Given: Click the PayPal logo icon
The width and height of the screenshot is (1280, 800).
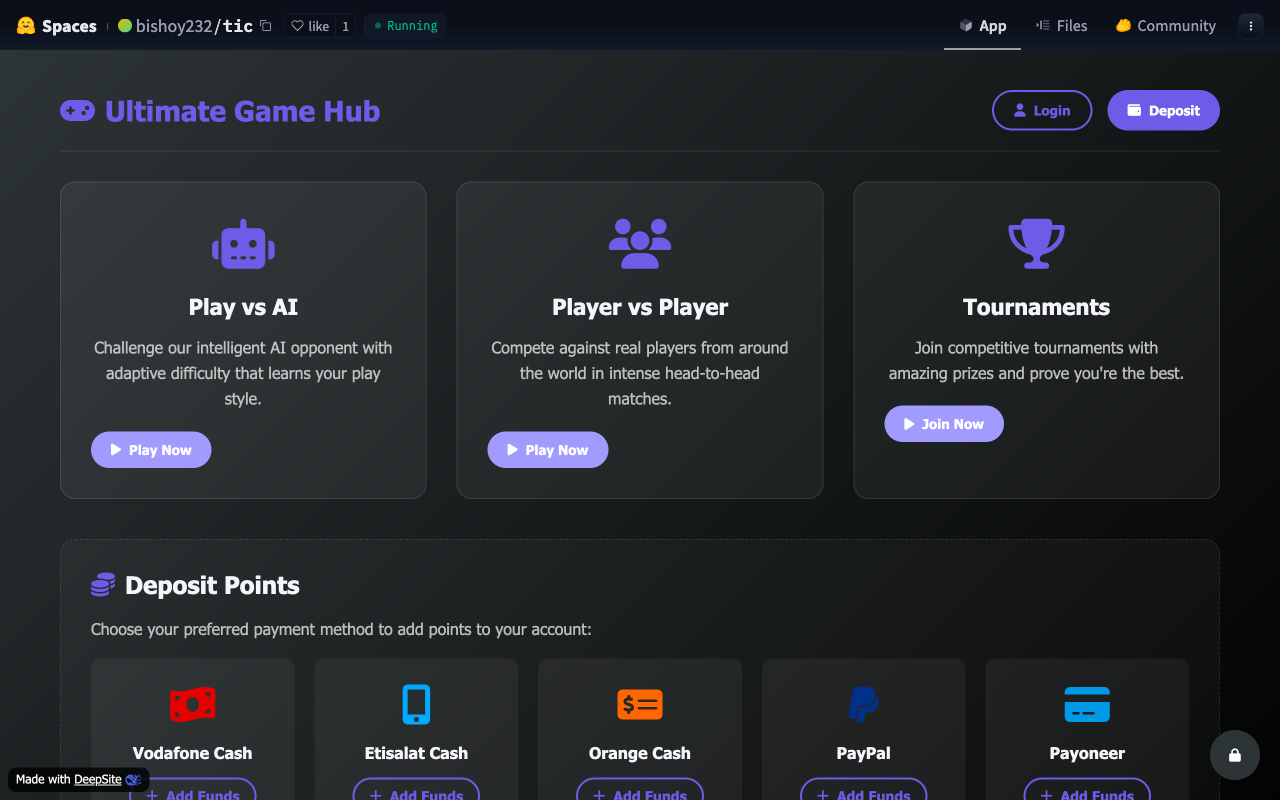Looking at the screenshot, I should [x=863, y=704].
